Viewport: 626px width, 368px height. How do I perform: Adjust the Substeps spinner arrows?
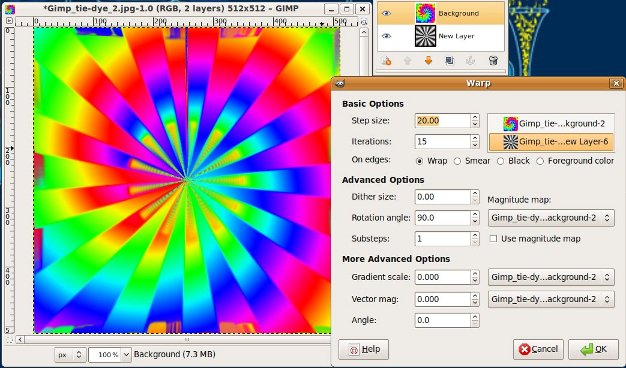click(475, 239)
